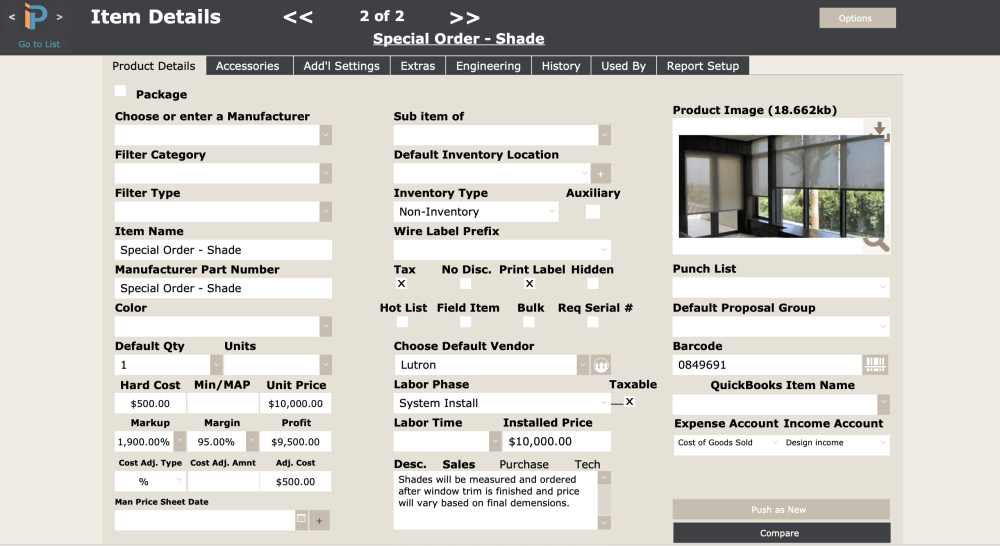Image resolution: width=1000 pixels, height=546 pixels.
Task: Select the Tech description tab
Action: click(x=587, y=464)
